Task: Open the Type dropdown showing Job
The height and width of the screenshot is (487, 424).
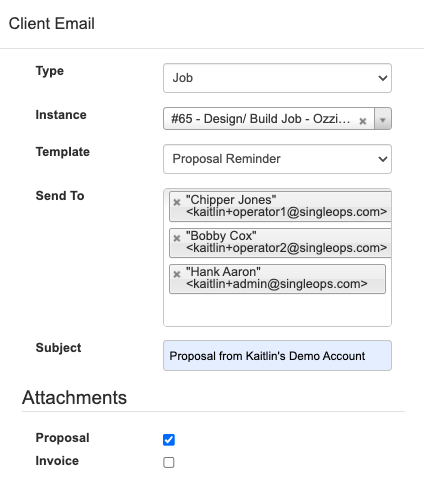Action: tap(277, 78)
